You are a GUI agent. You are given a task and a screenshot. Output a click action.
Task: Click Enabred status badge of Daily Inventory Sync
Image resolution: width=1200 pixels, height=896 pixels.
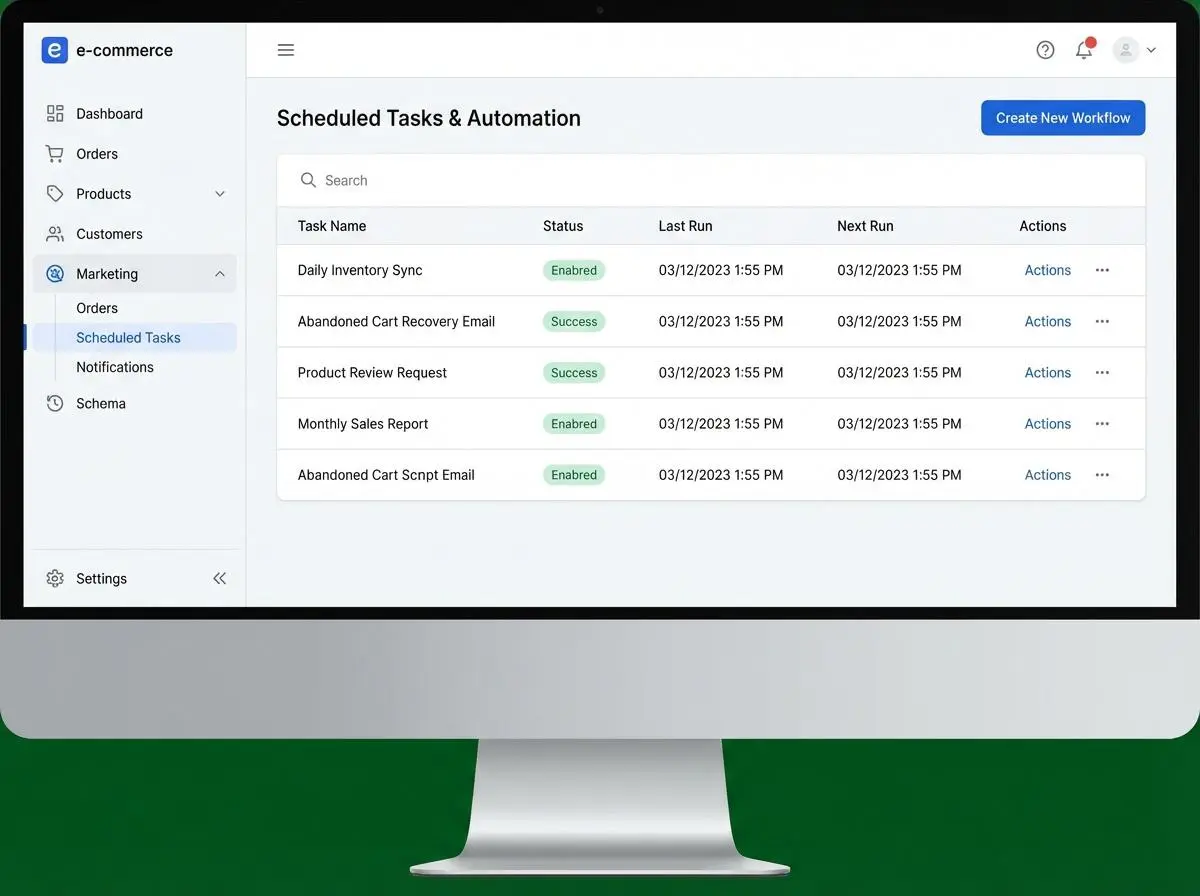[x=574, y=270]
